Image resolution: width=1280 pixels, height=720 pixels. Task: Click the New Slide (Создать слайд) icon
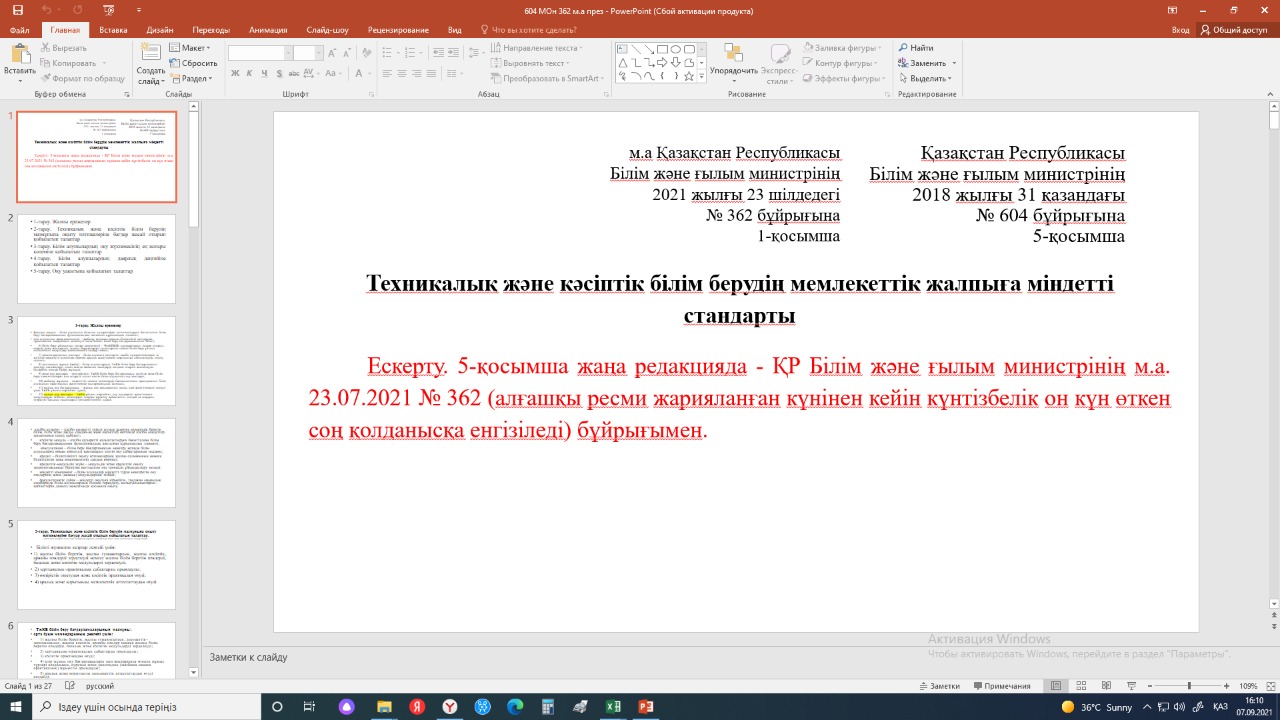click(x=151, y=53)
